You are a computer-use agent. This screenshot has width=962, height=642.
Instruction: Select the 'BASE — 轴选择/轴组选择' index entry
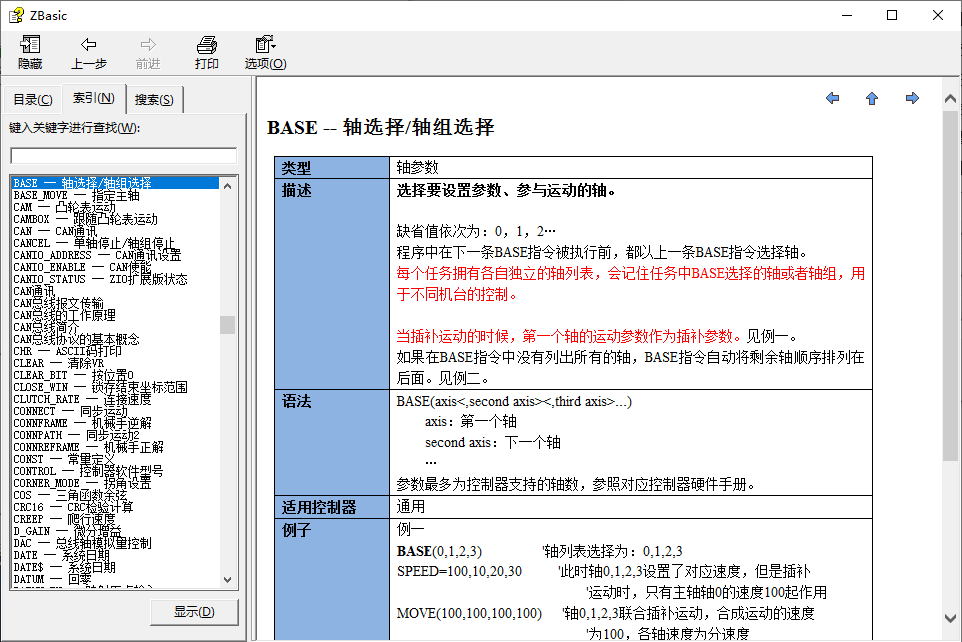[115, 183]
